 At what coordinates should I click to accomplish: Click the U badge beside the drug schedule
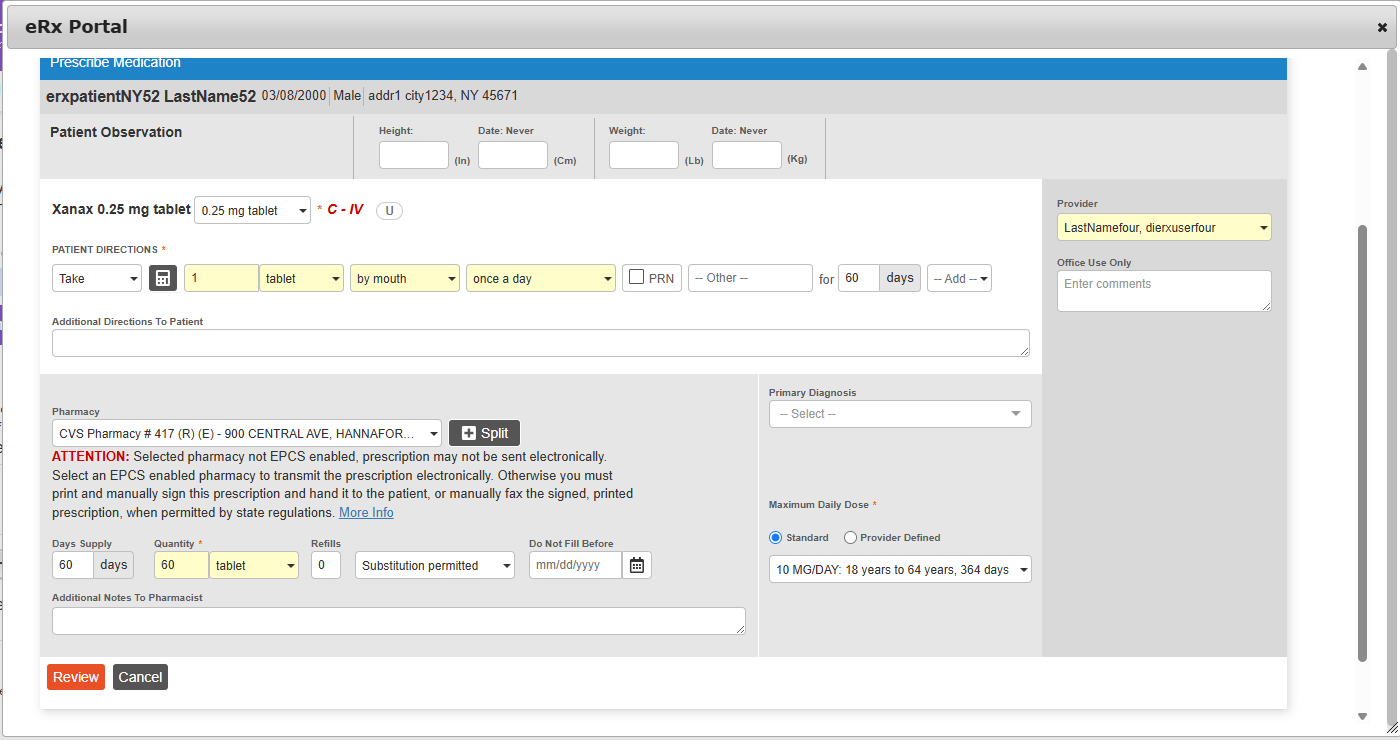(389, 210)
